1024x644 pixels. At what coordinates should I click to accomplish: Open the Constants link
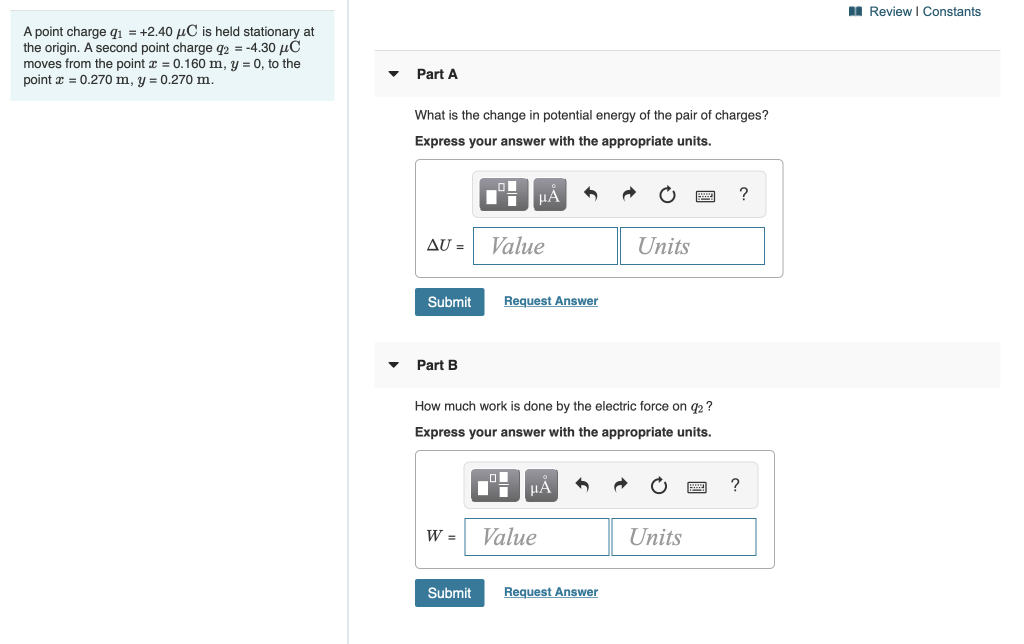tap(952, 11)
